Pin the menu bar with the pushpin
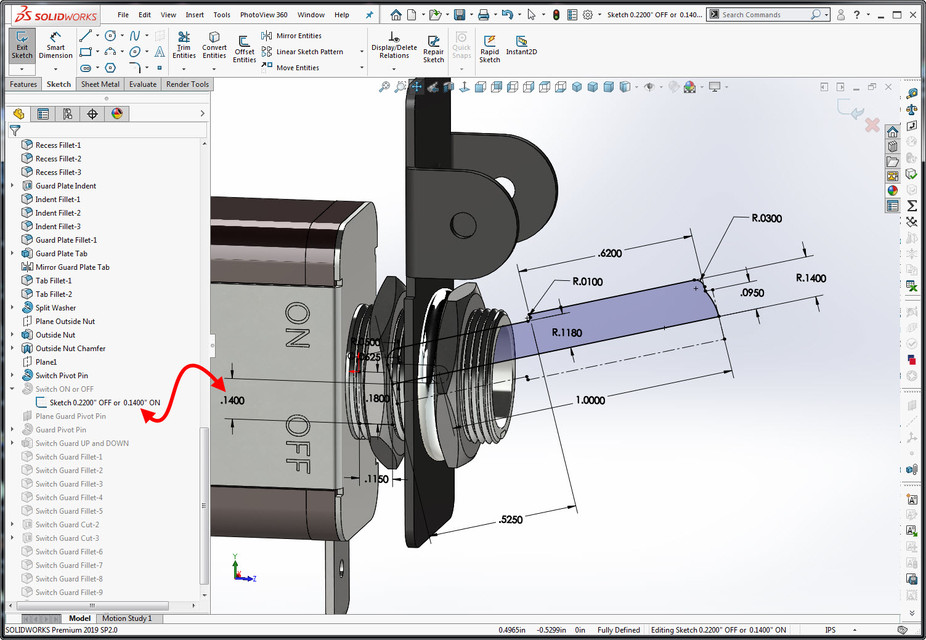The width and height of the screenshot is (926, 640). click(x=369, y=14)
